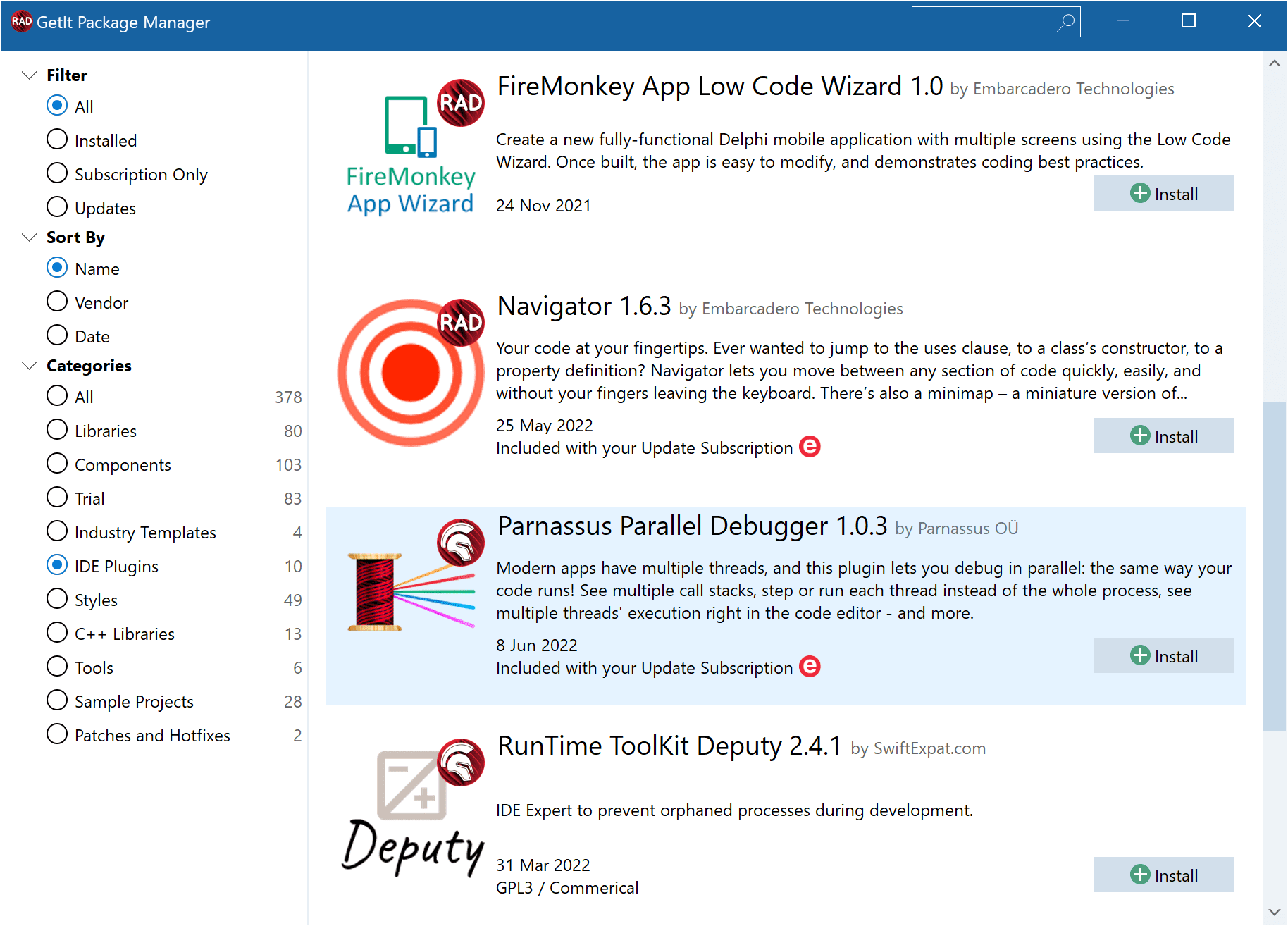The width and height of the screenshot is (1288, 926).
Task: Sort packages by Date
Action: coord(57,335)
